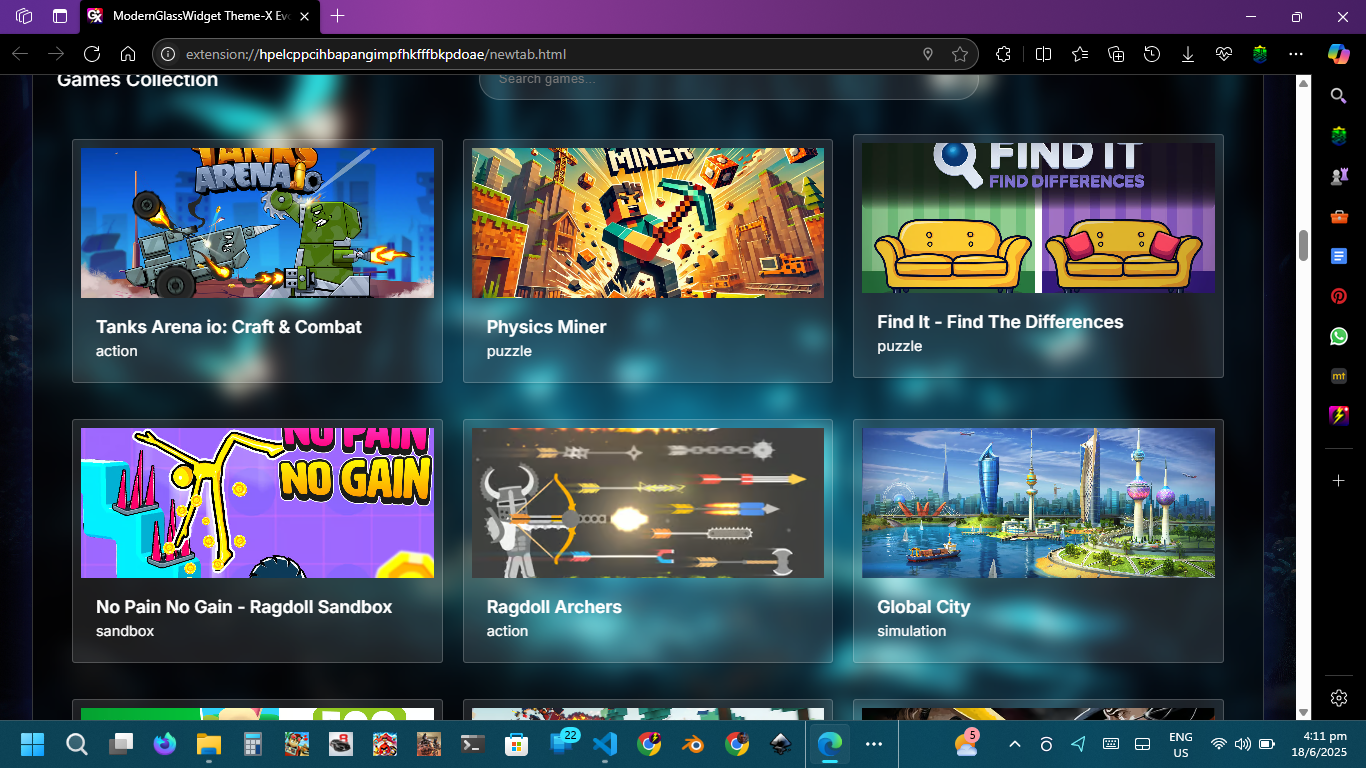This screenshot has width=1366, height=768.
Task: Open WhatsApp in the Edge sidebar
Action: click(x=1338, y=336)
